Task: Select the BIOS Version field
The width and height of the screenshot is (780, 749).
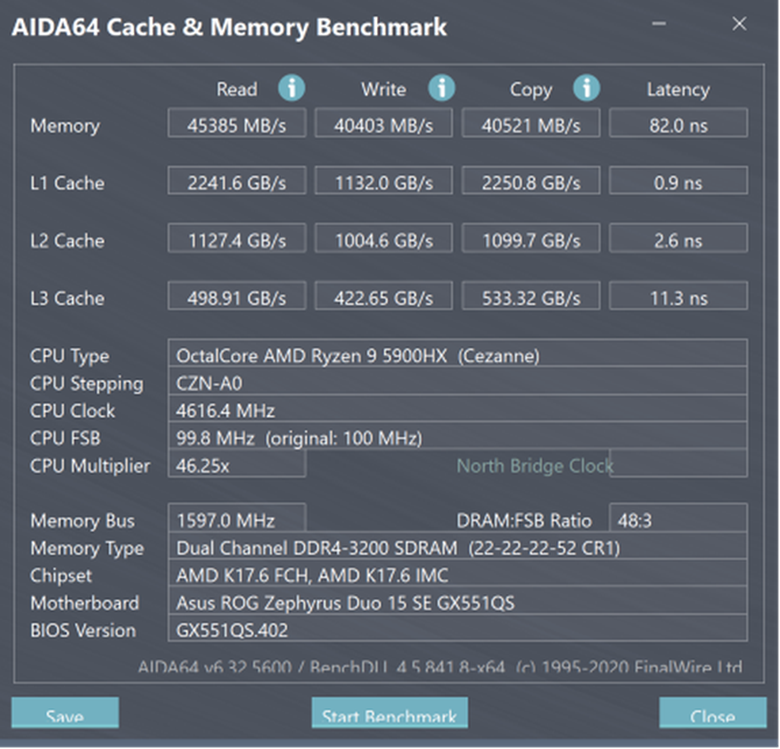Action: (456, 629)
